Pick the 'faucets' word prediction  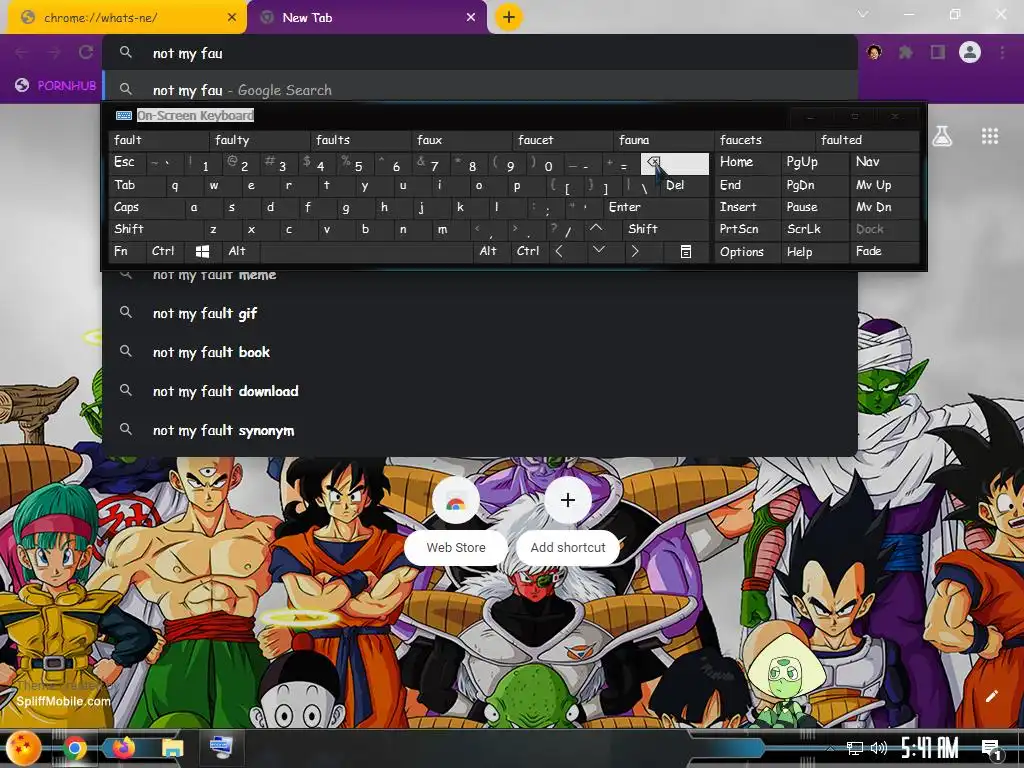point(766,140)
